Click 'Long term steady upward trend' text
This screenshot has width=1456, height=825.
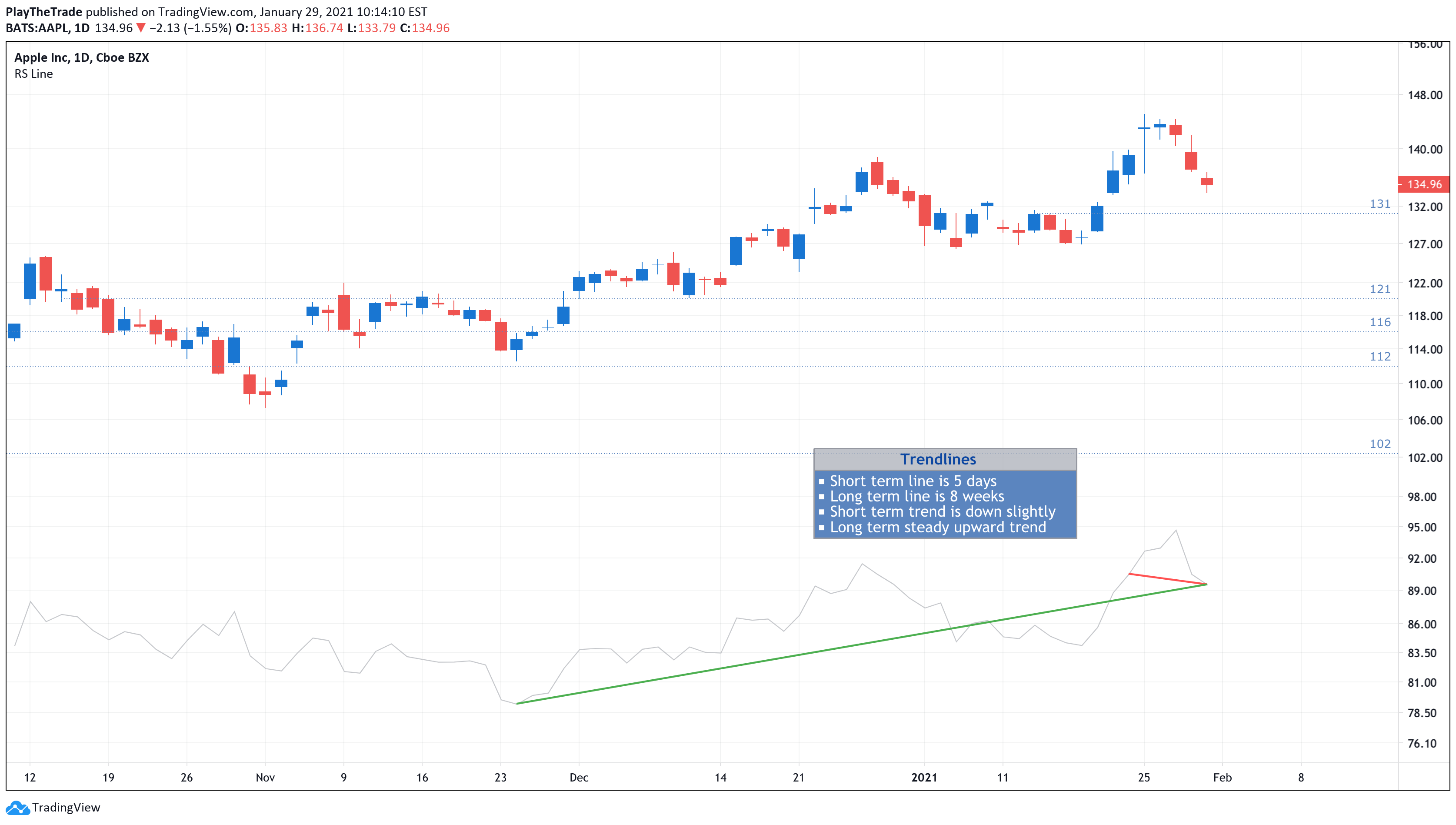coord(938,528)
